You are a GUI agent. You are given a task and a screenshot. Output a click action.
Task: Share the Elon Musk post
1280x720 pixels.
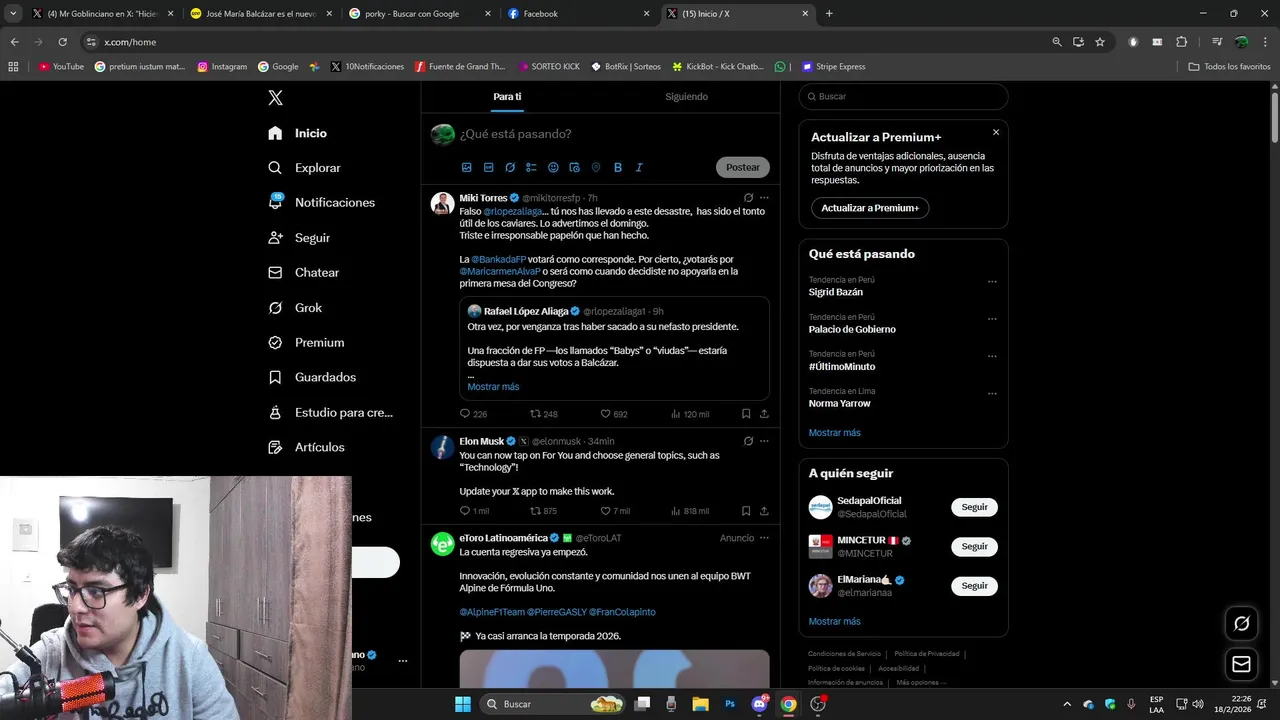764,511
